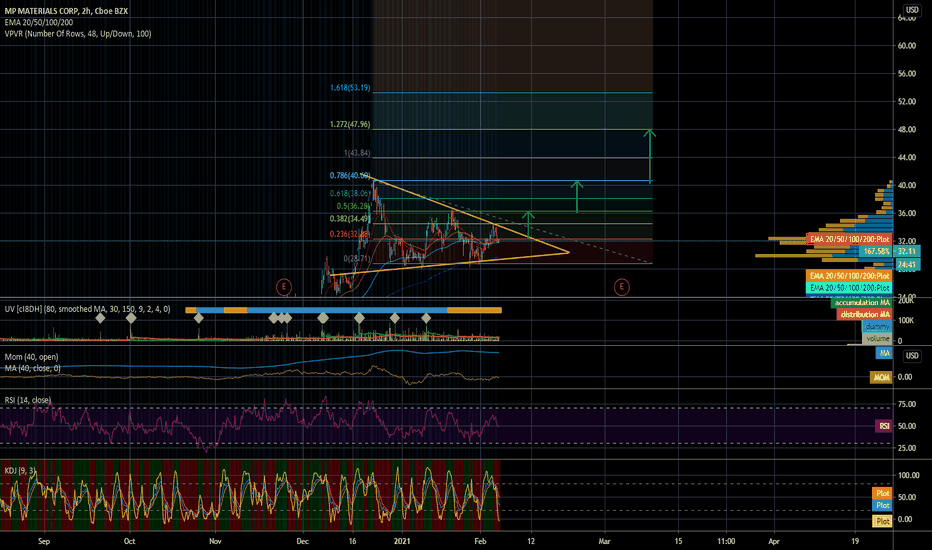Click the earnings E marker before December
932x550 pixels.
pyautogui.click(x=284, y=287)
